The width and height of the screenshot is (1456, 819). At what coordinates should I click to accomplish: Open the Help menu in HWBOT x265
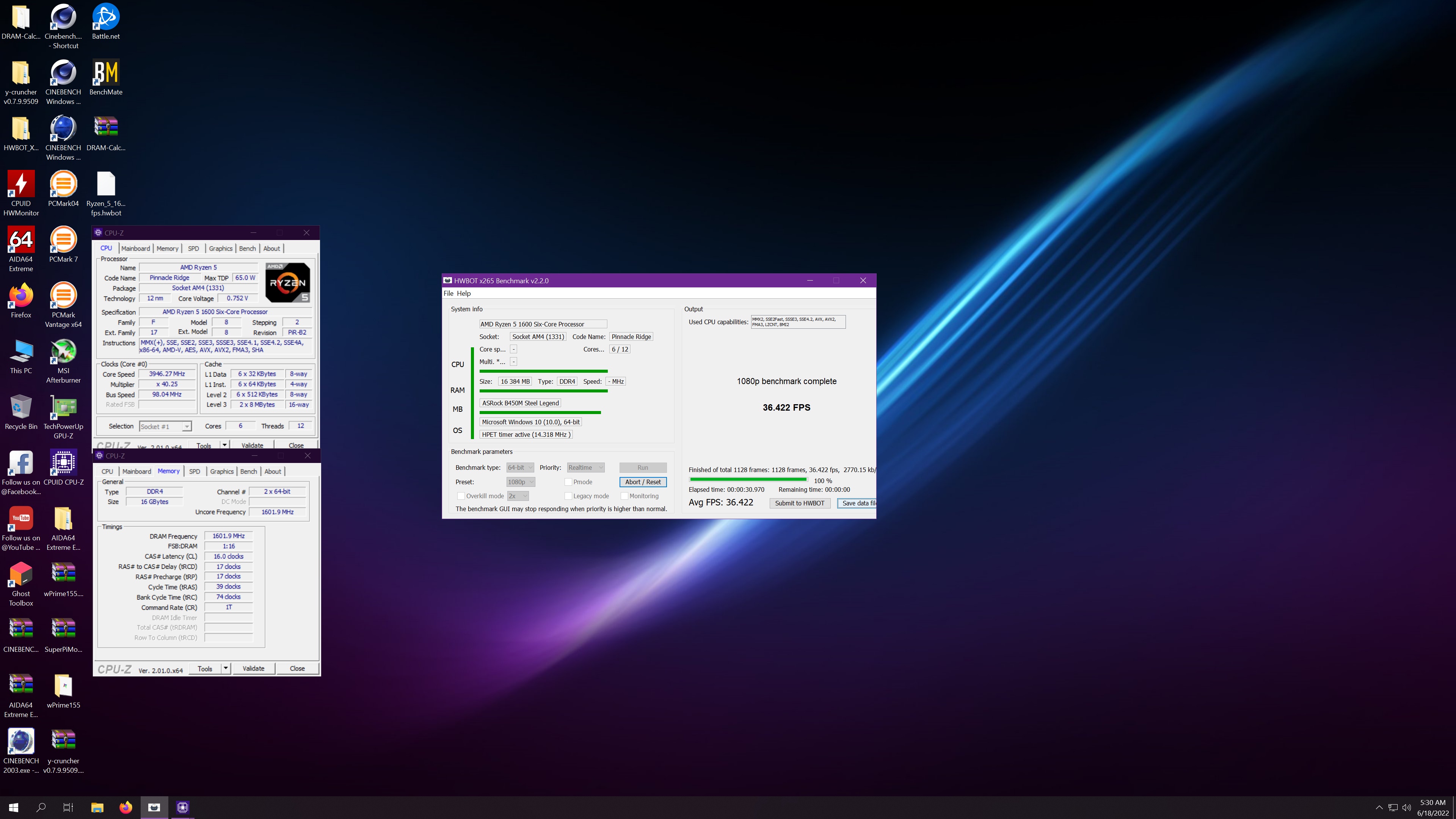click(463, 293)
